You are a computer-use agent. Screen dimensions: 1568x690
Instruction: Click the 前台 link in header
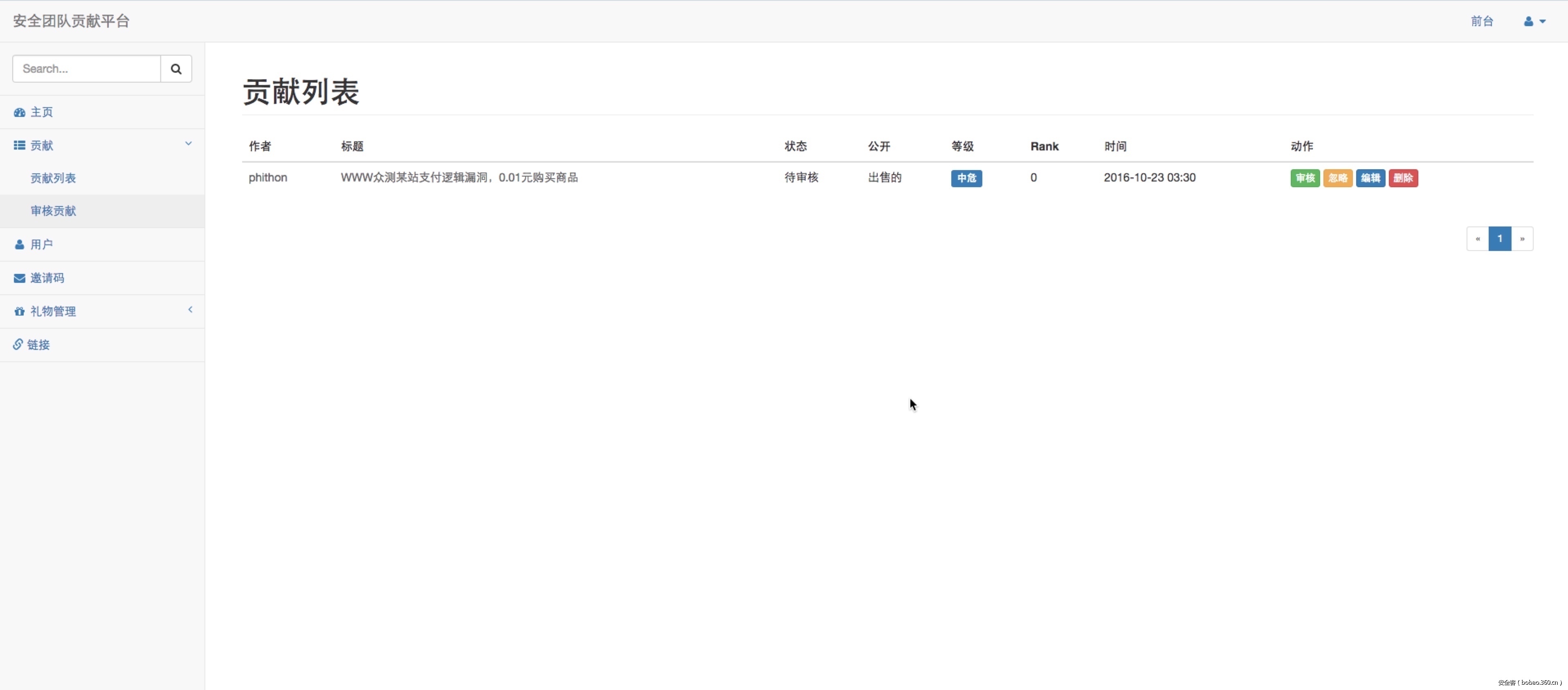[x=1482, y=21]
